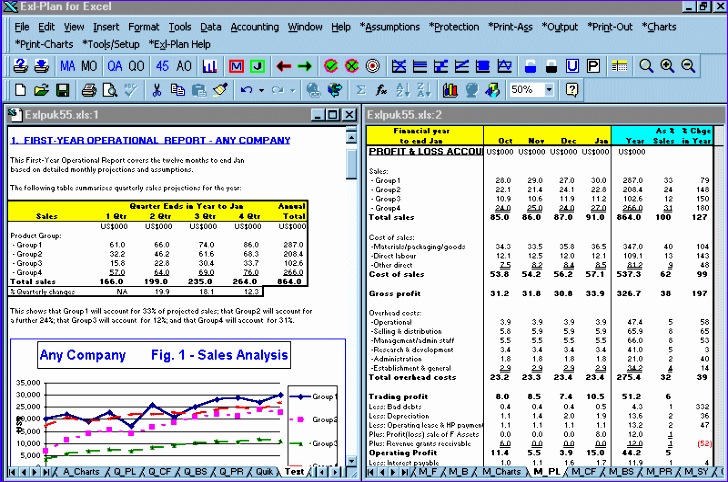Screen dimensions: 728x482
Task: Click the Copy icon
Action: (x=177, y=90)
